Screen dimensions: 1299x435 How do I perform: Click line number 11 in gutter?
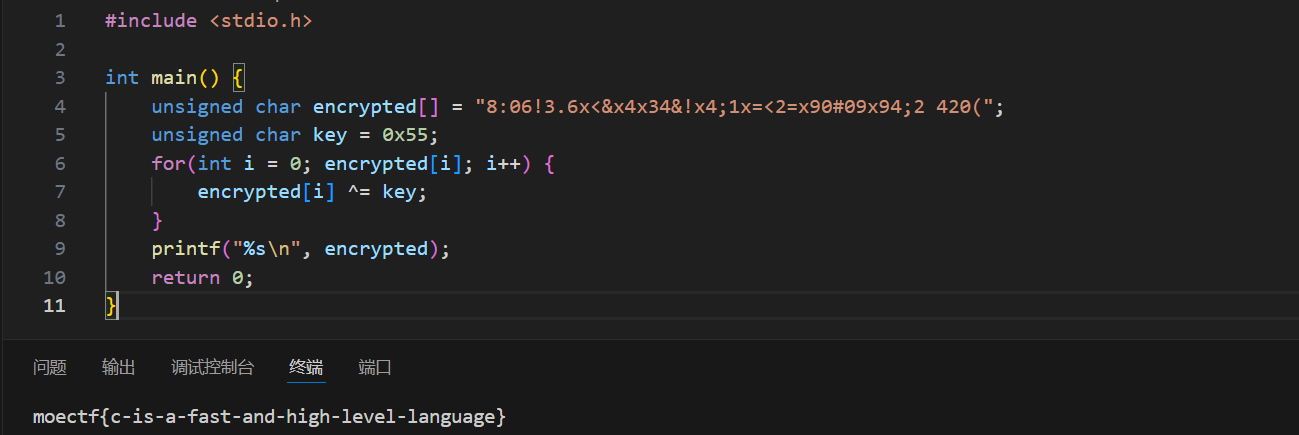coord(55,305)
